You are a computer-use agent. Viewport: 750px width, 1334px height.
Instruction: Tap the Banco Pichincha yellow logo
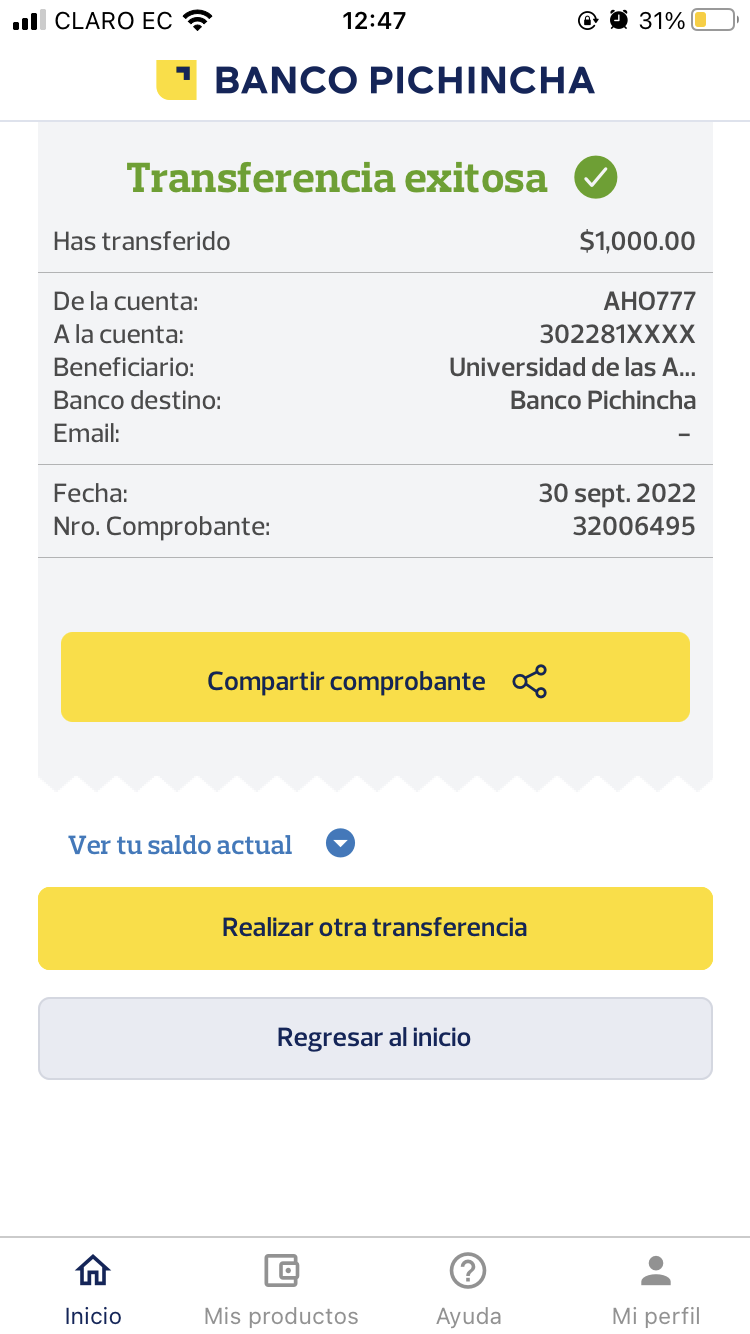coord(176,80)
